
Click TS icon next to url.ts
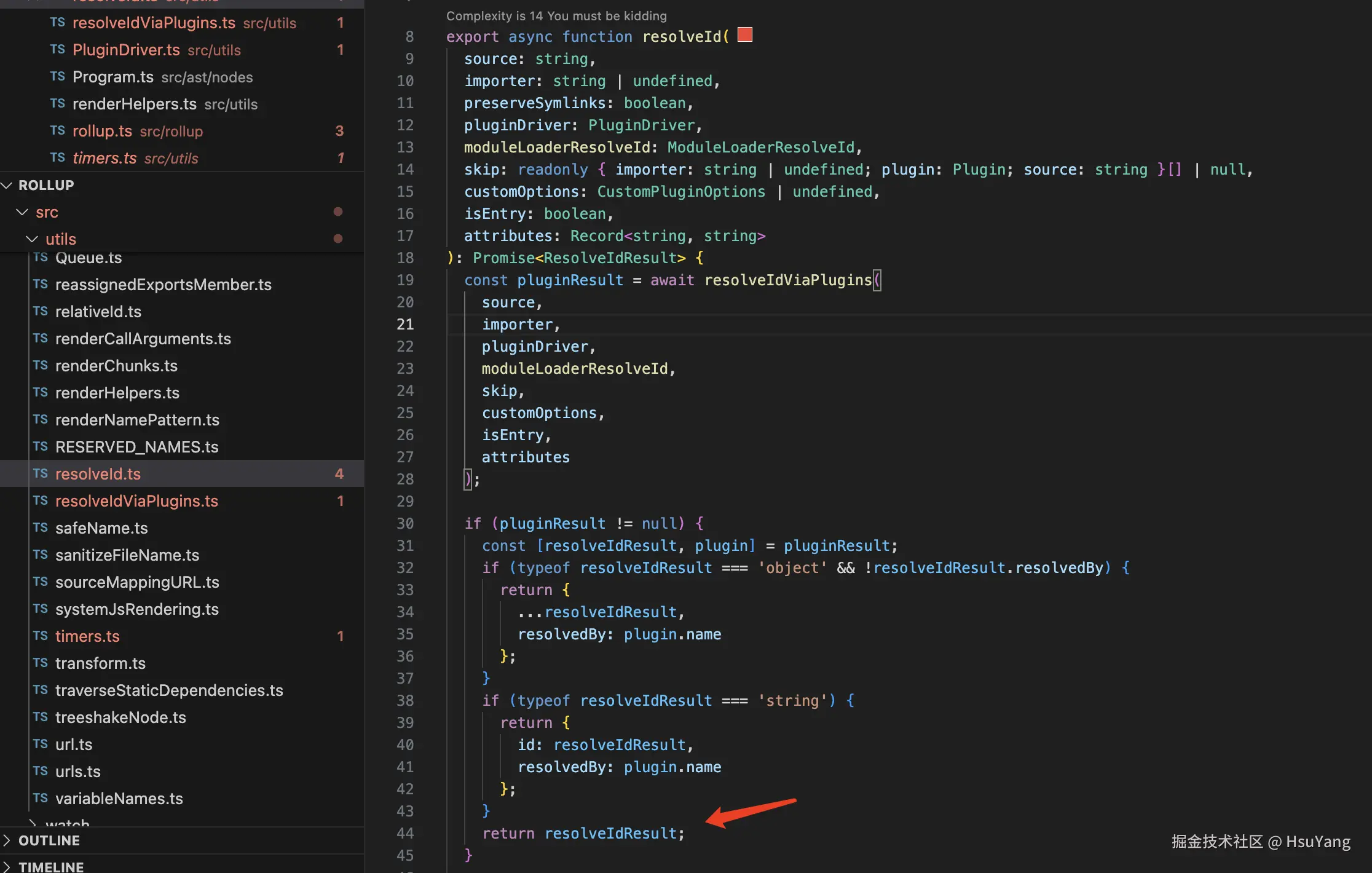(x=41, y=744)
